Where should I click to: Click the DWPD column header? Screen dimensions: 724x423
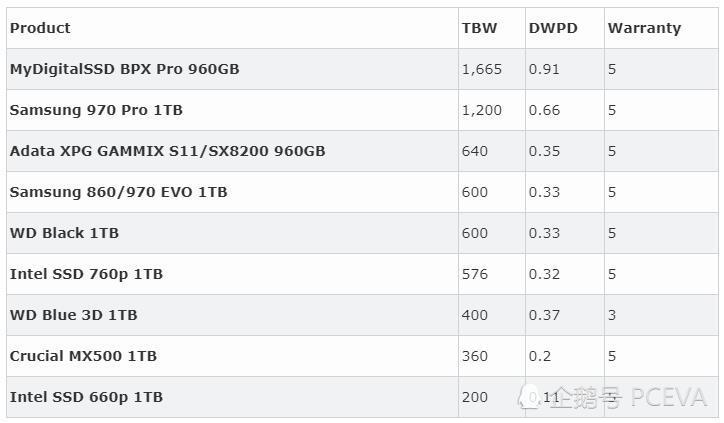553,28
